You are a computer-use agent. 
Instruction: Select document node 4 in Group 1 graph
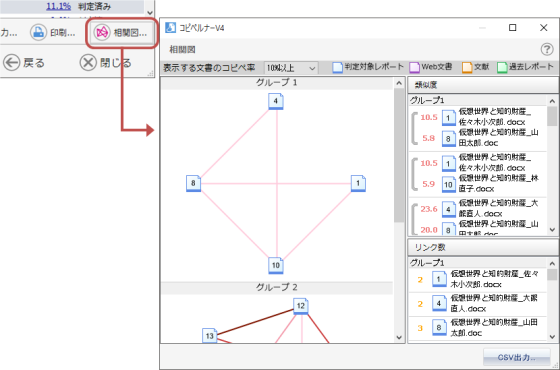[276, 101]
